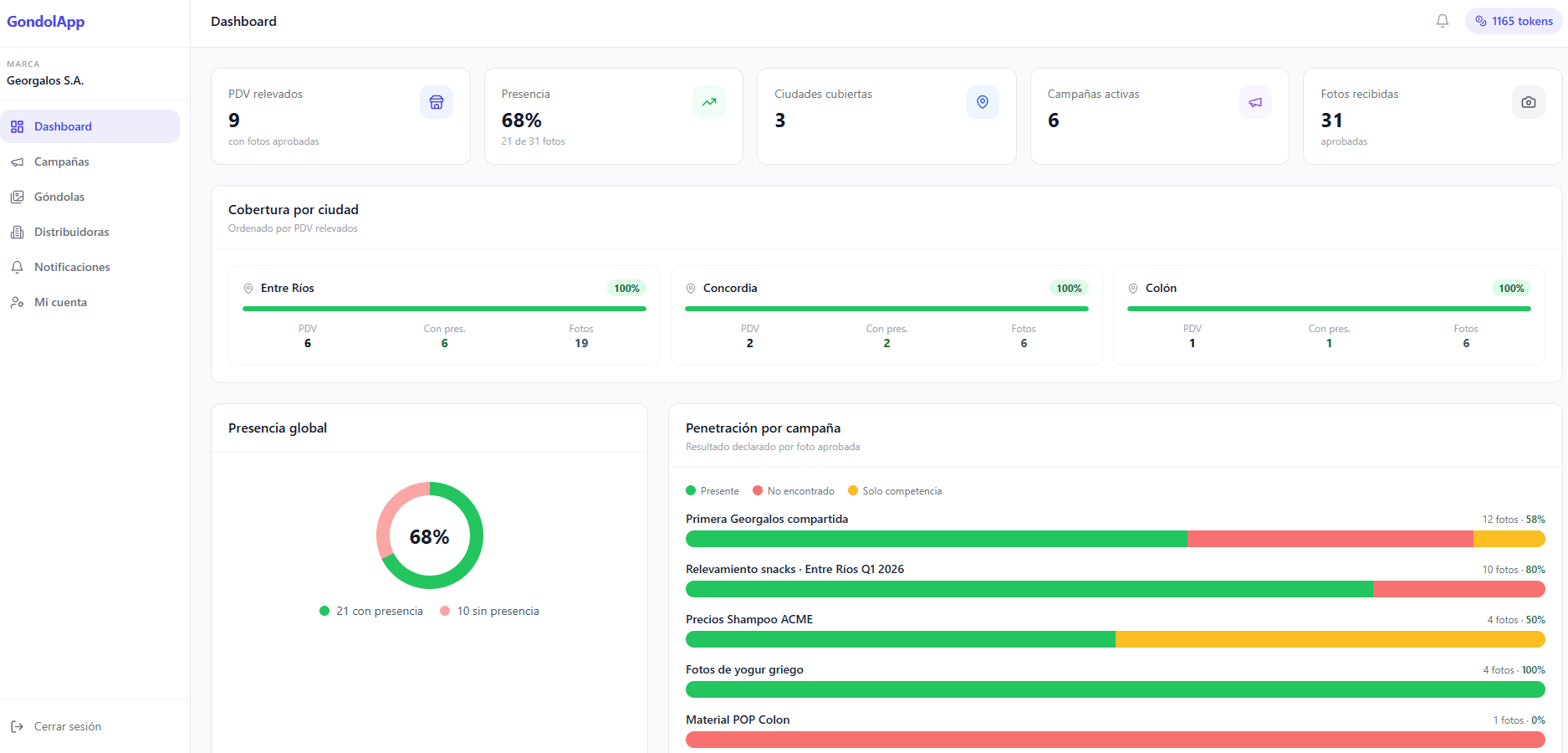
Task: Click the Fotos de yogur griego bar
Action: (1116, 689)
